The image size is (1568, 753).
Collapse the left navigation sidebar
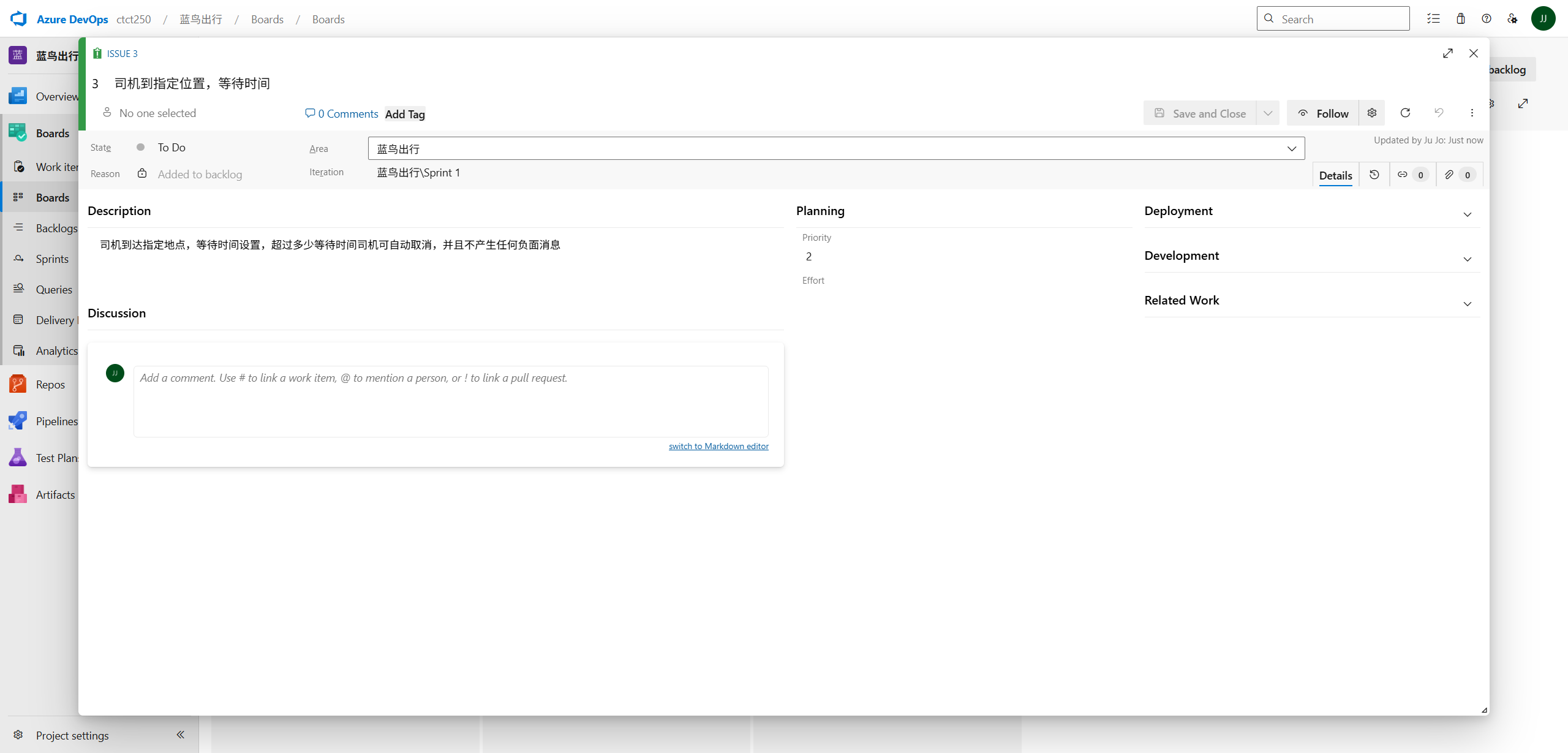(x=180, y=735)
